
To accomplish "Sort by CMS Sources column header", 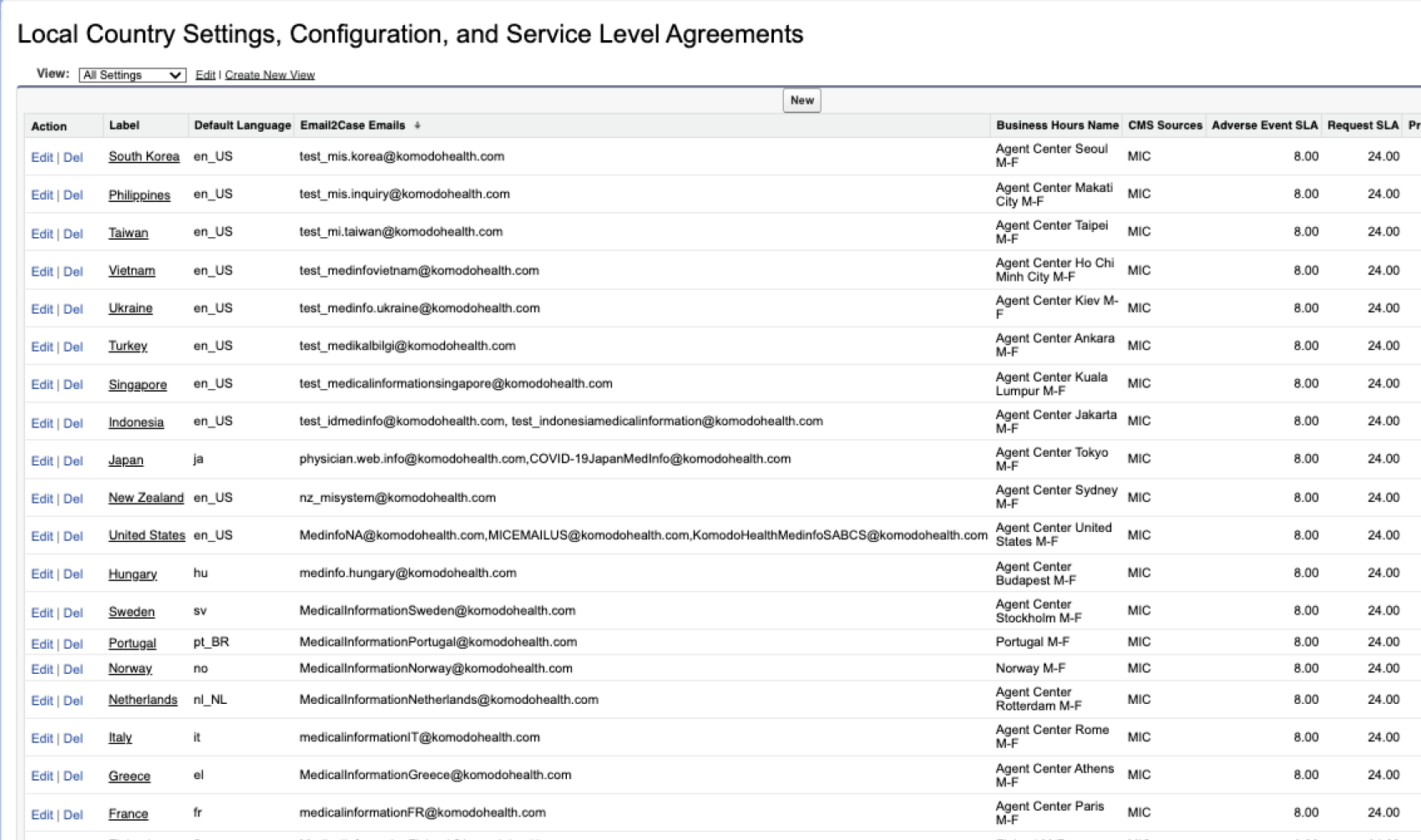I will tap(1165, 125).
